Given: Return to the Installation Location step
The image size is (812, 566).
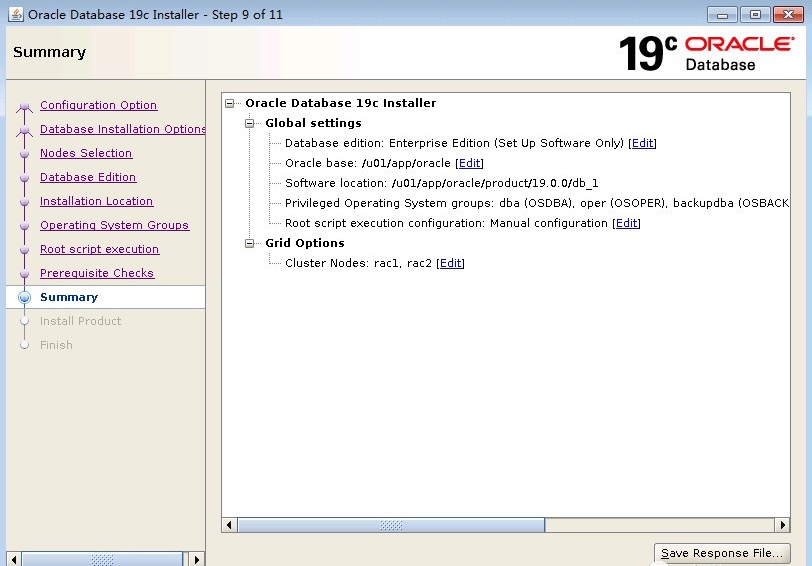Looking at the screenshot, I should tap(96, 201).
